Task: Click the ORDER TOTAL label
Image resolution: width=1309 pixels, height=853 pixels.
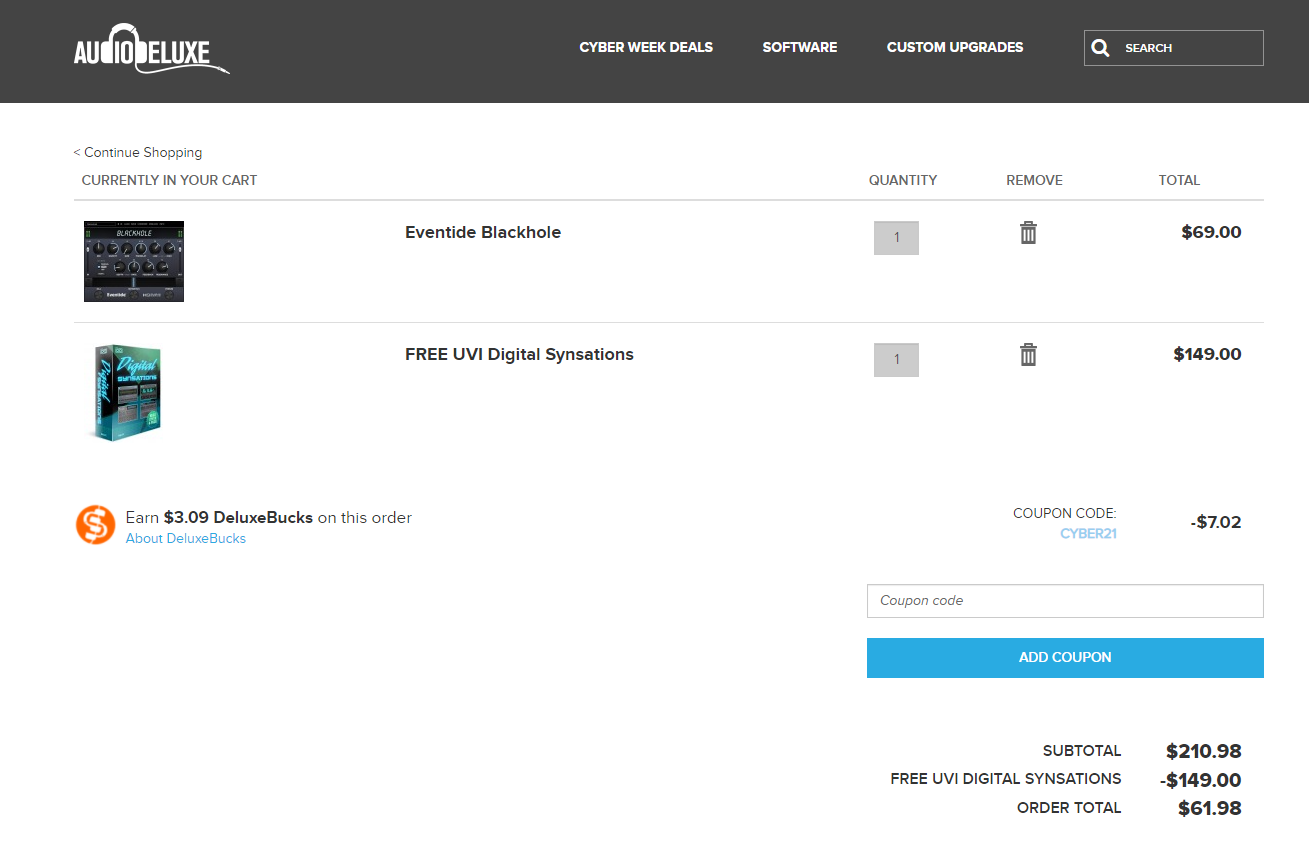Action: tap(1069, 808)
